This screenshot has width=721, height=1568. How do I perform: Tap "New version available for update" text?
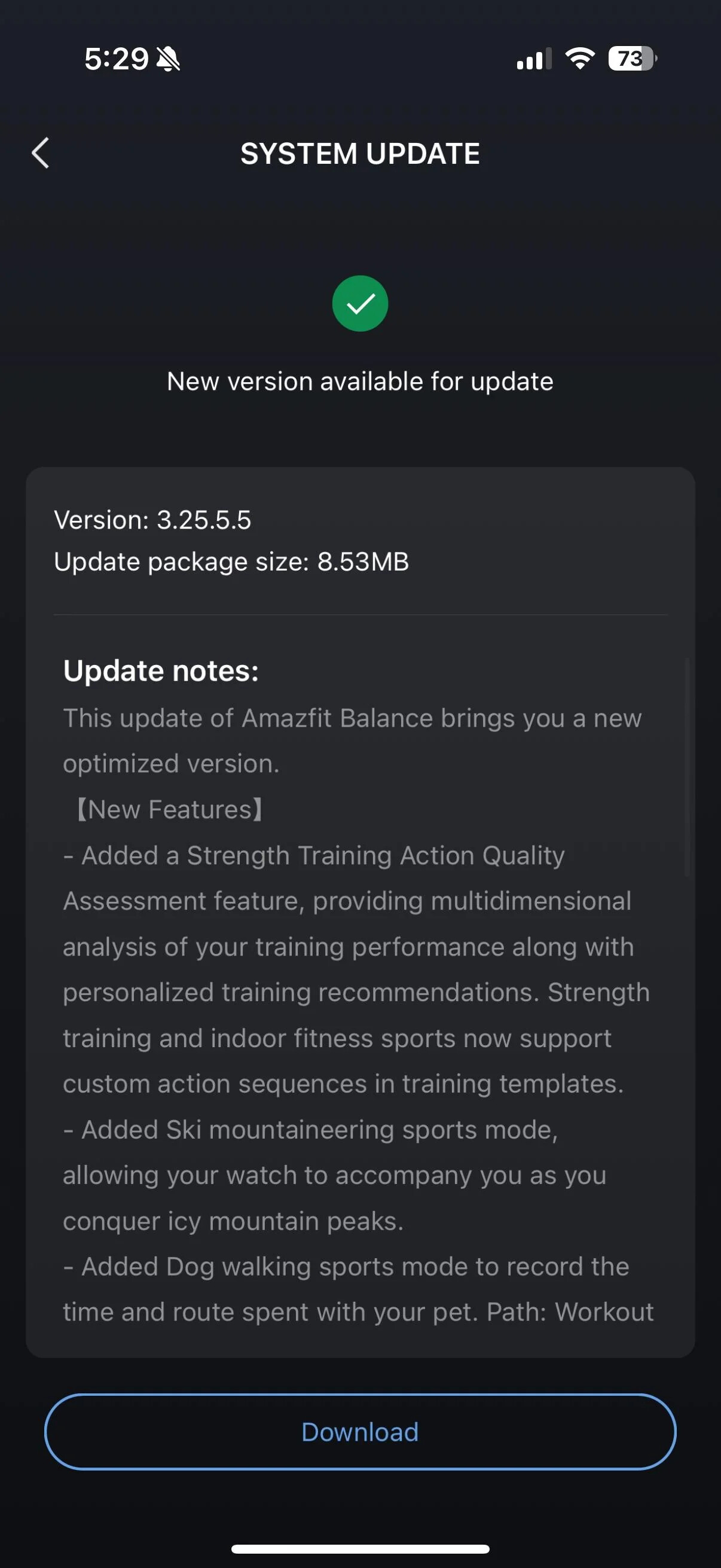pos(360,382)
